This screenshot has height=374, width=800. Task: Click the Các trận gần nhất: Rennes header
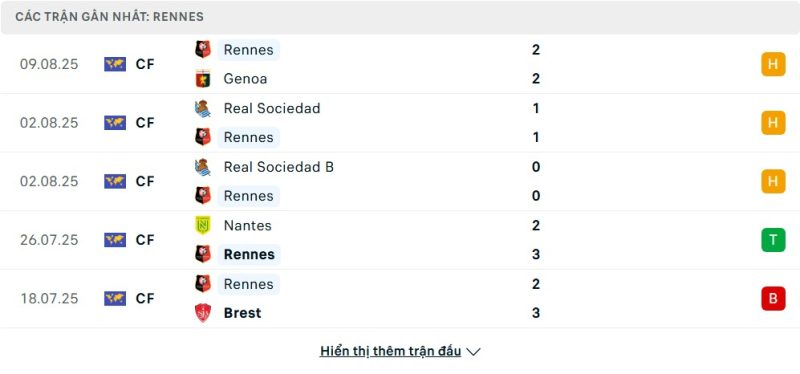click(x=109, y=17)
